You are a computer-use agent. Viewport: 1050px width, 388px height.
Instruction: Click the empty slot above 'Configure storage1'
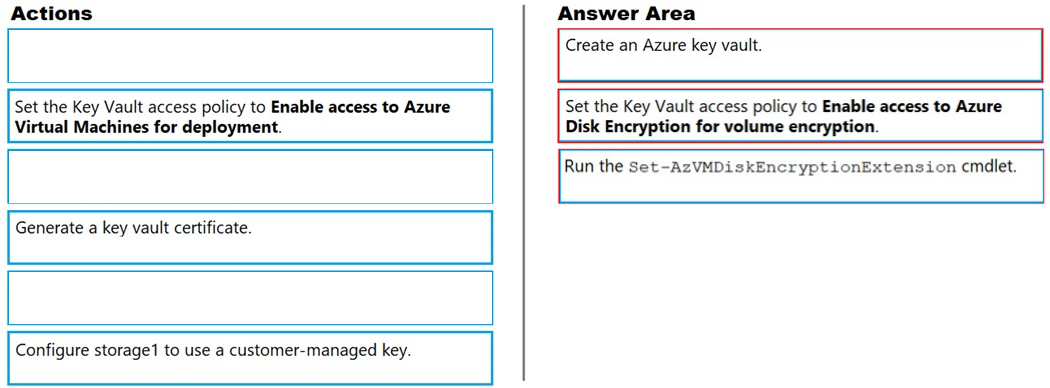click(250, 298)
